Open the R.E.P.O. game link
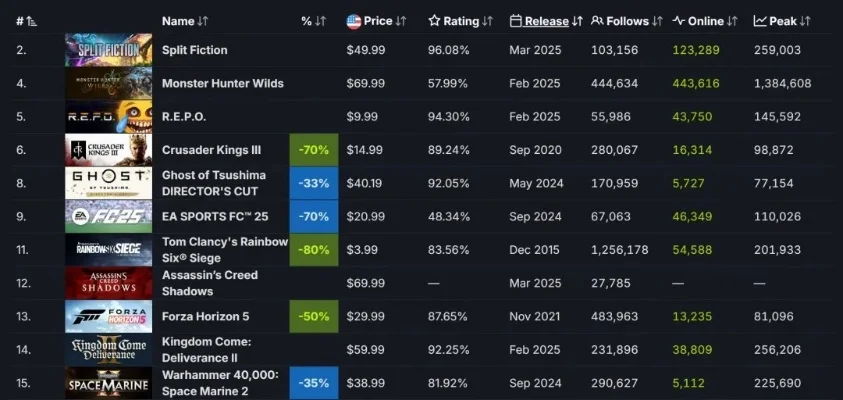The height and width of the screenshot is (400, 843). (x=185, y=117)
